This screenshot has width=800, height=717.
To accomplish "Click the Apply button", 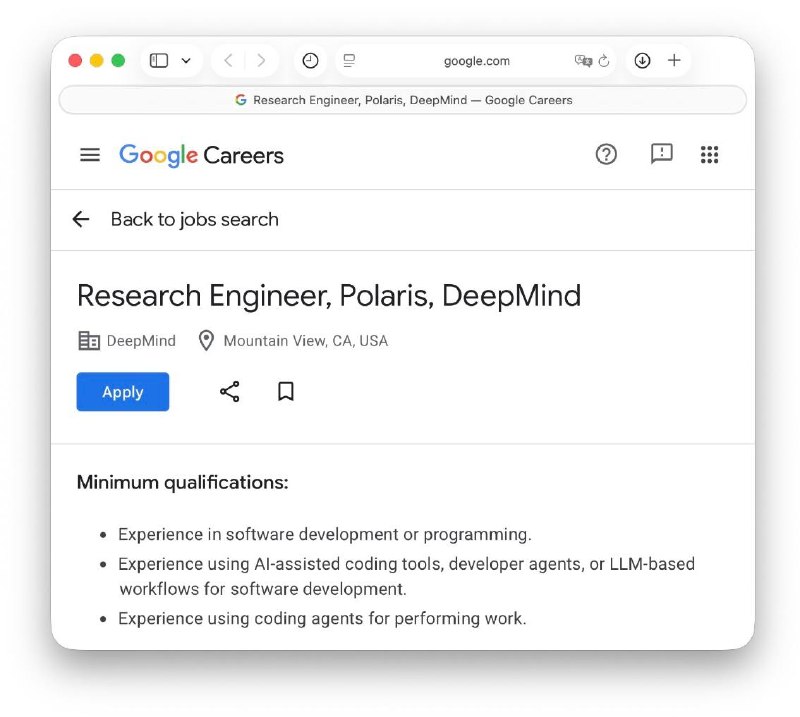I will click(x=123, y=391).
